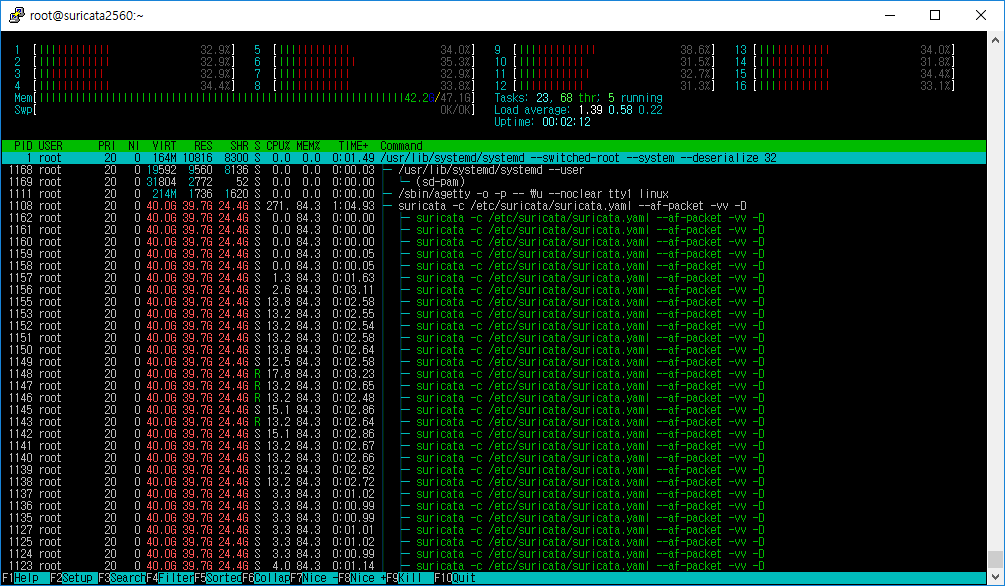Select the PID 1111 agetty process row

pos(494,194)
